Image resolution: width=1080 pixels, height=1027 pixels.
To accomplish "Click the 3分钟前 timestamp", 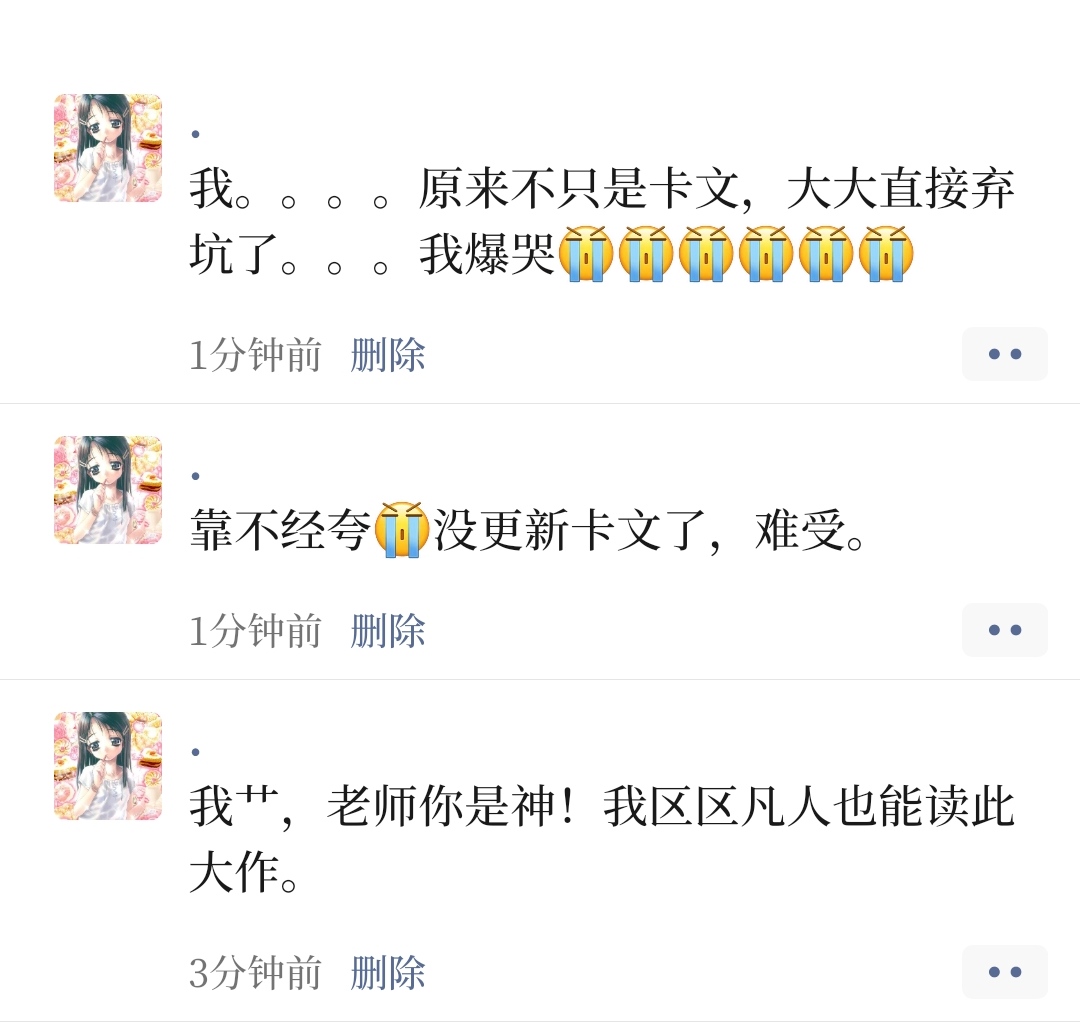I will click(x=256, y=973).
